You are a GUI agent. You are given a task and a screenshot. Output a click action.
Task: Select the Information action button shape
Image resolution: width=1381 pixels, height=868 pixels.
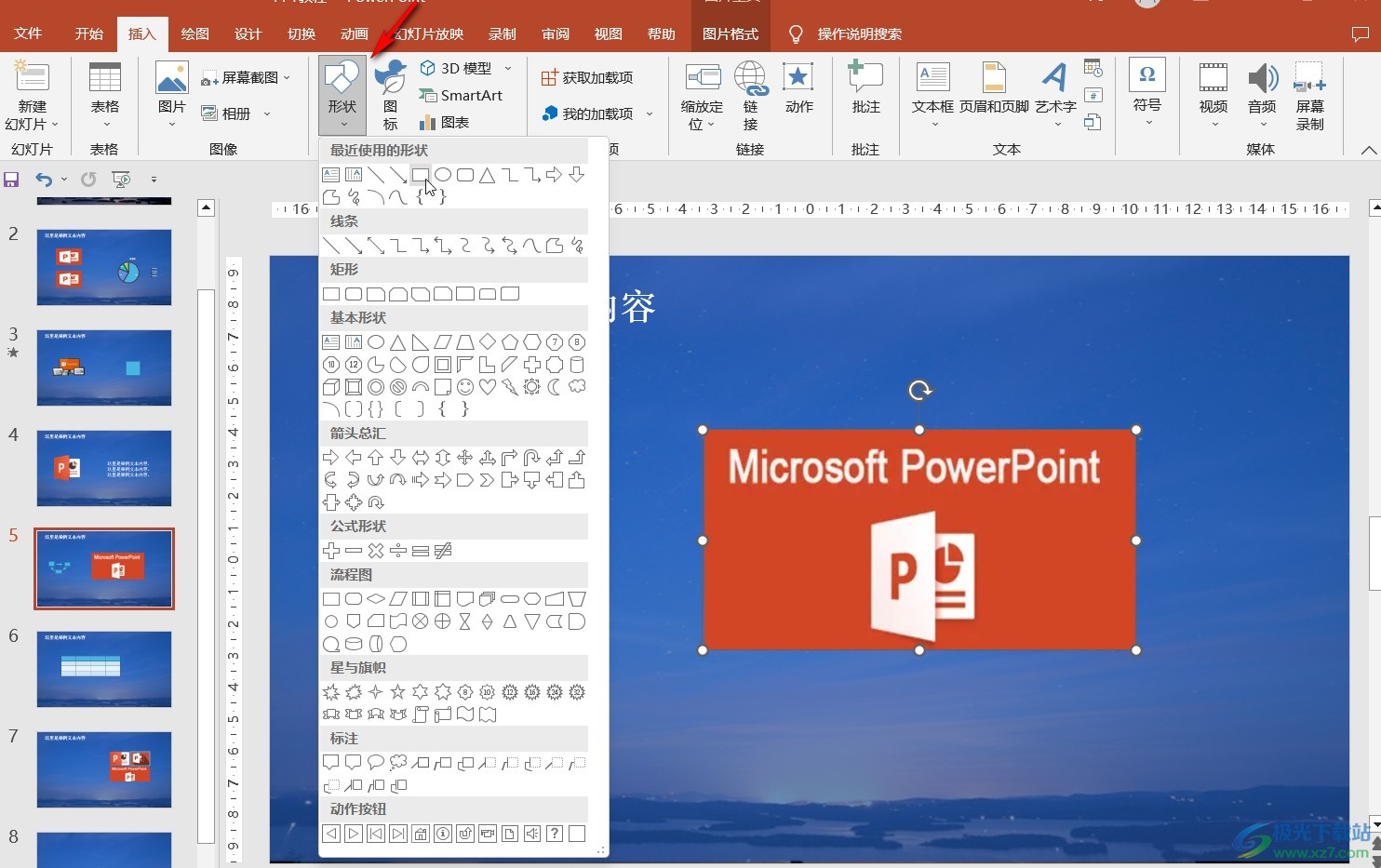tap(443, 834)
